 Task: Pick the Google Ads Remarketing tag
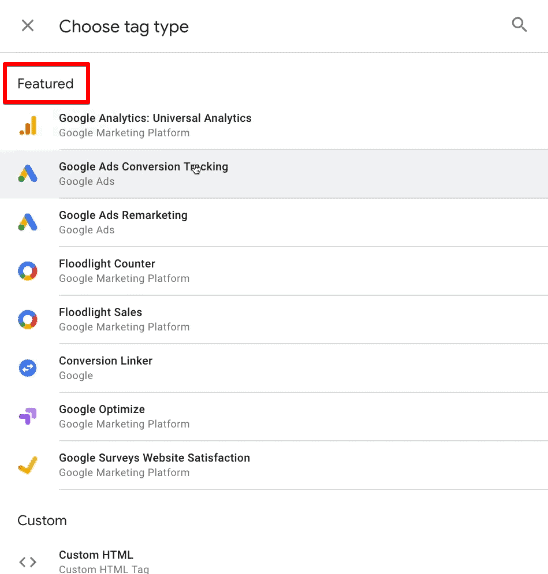click(274, 222)
